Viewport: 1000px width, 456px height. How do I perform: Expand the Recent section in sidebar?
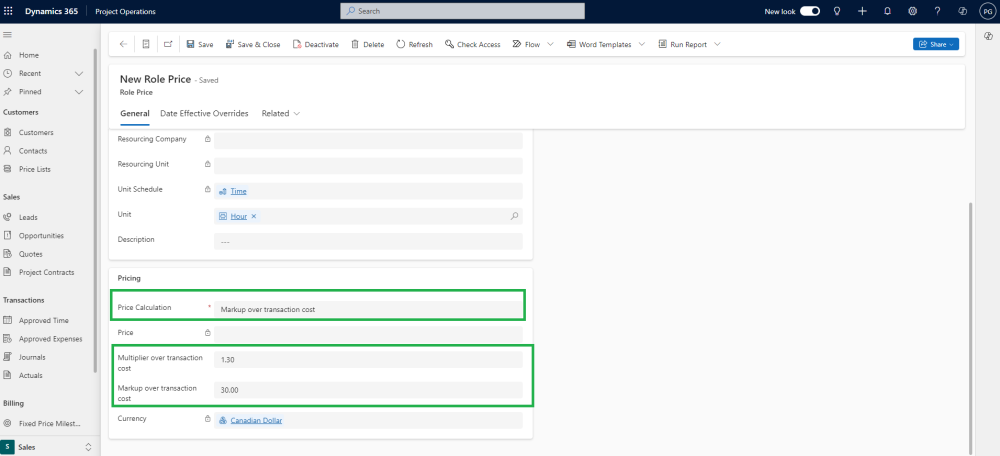coord(79,73)
